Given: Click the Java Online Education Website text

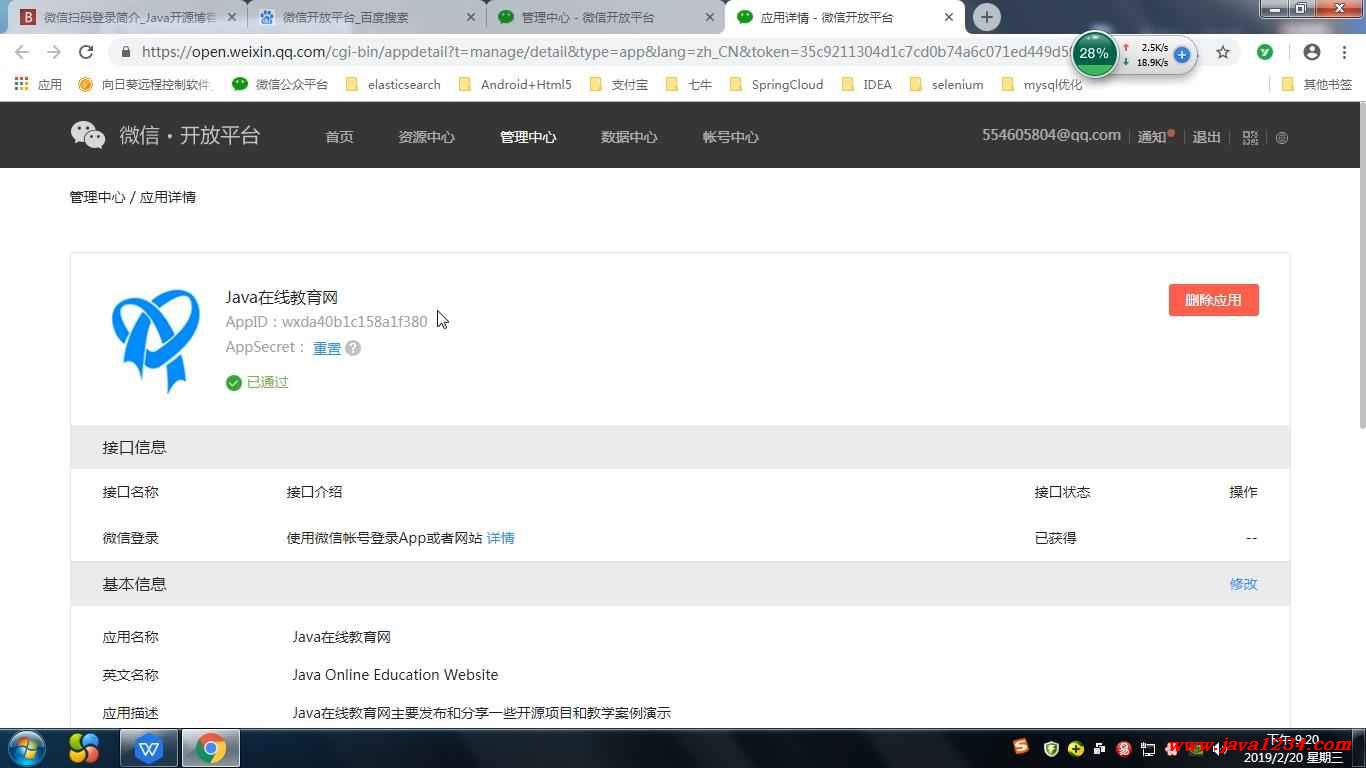Looking at the screenshot, I should tap(395, 675).
